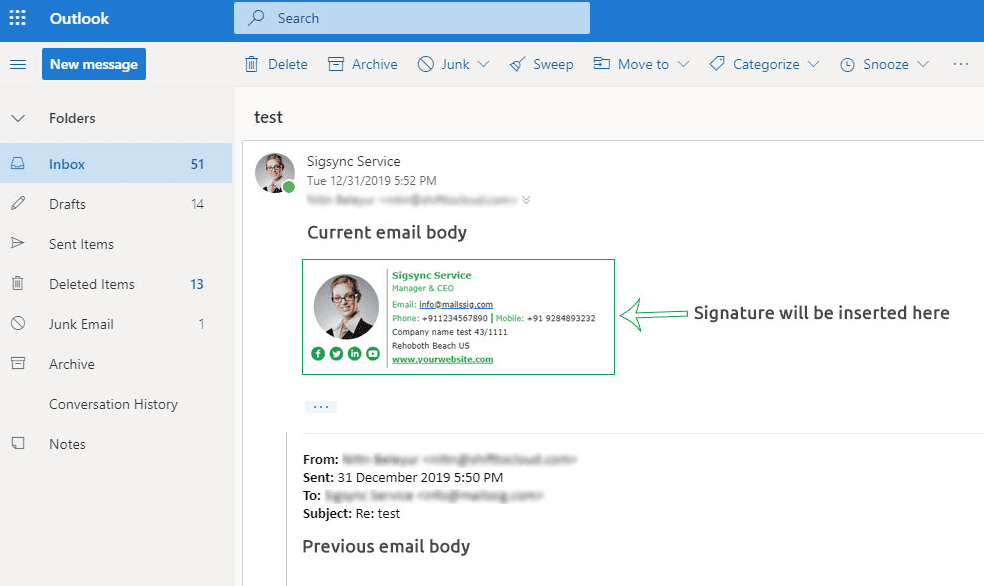
Task: Click the Facebook icon in signature
Action: point(318,354)
